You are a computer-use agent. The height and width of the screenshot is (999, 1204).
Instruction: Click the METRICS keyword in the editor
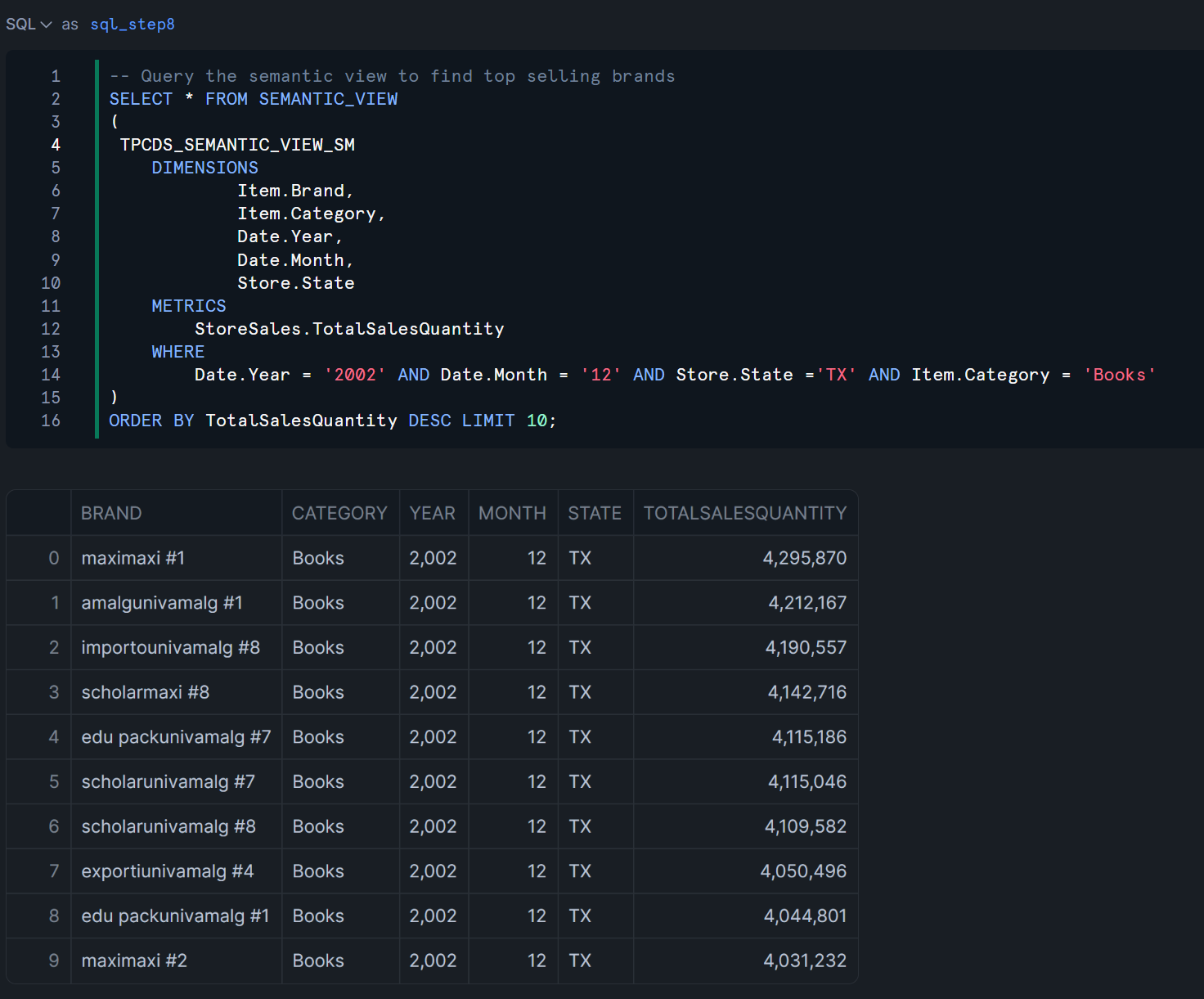click(189, 306)
